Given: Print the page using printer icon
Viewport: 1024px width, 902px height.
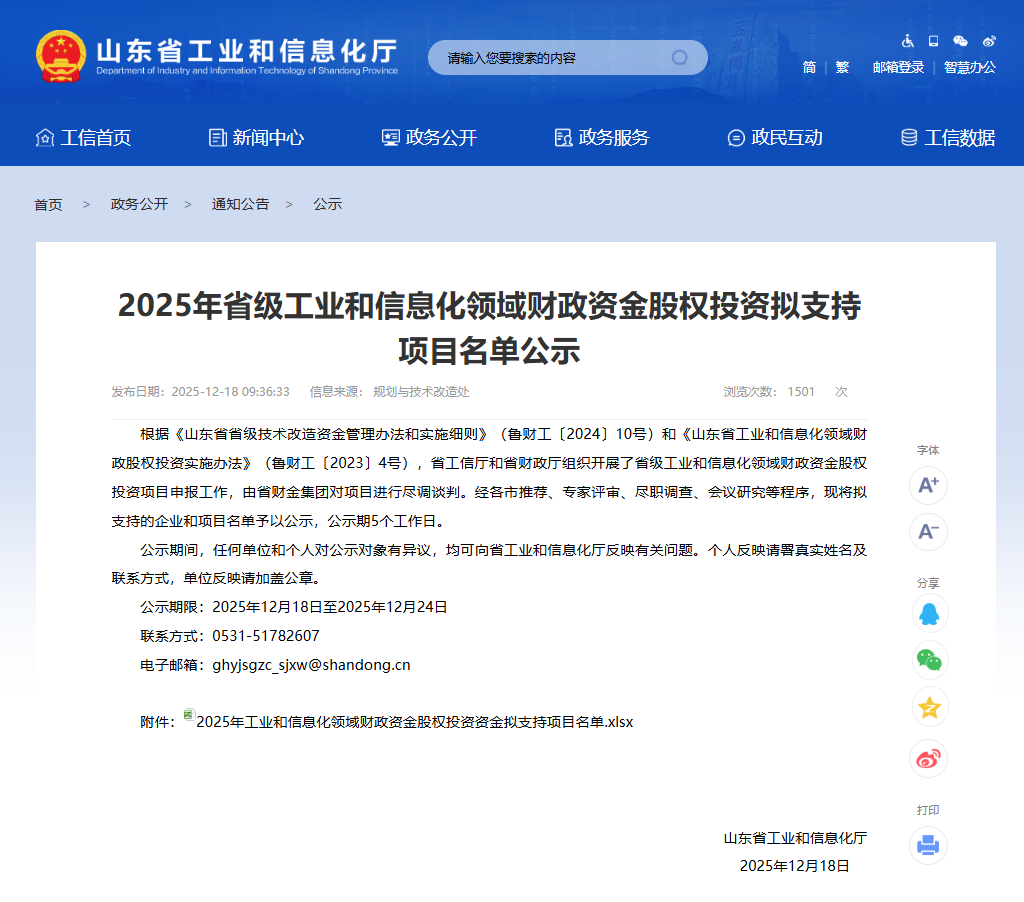Looking at the screenshot, I should [928, 845].
